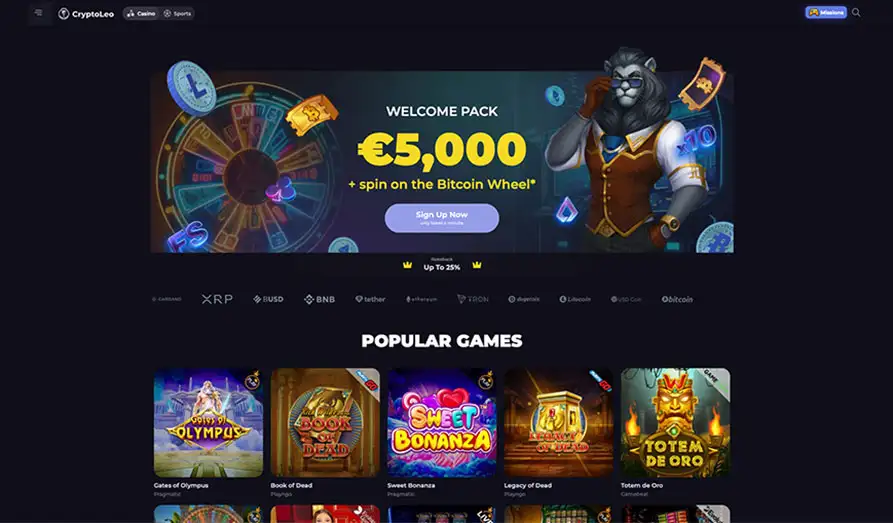Open the Missions button

[826, 13]
